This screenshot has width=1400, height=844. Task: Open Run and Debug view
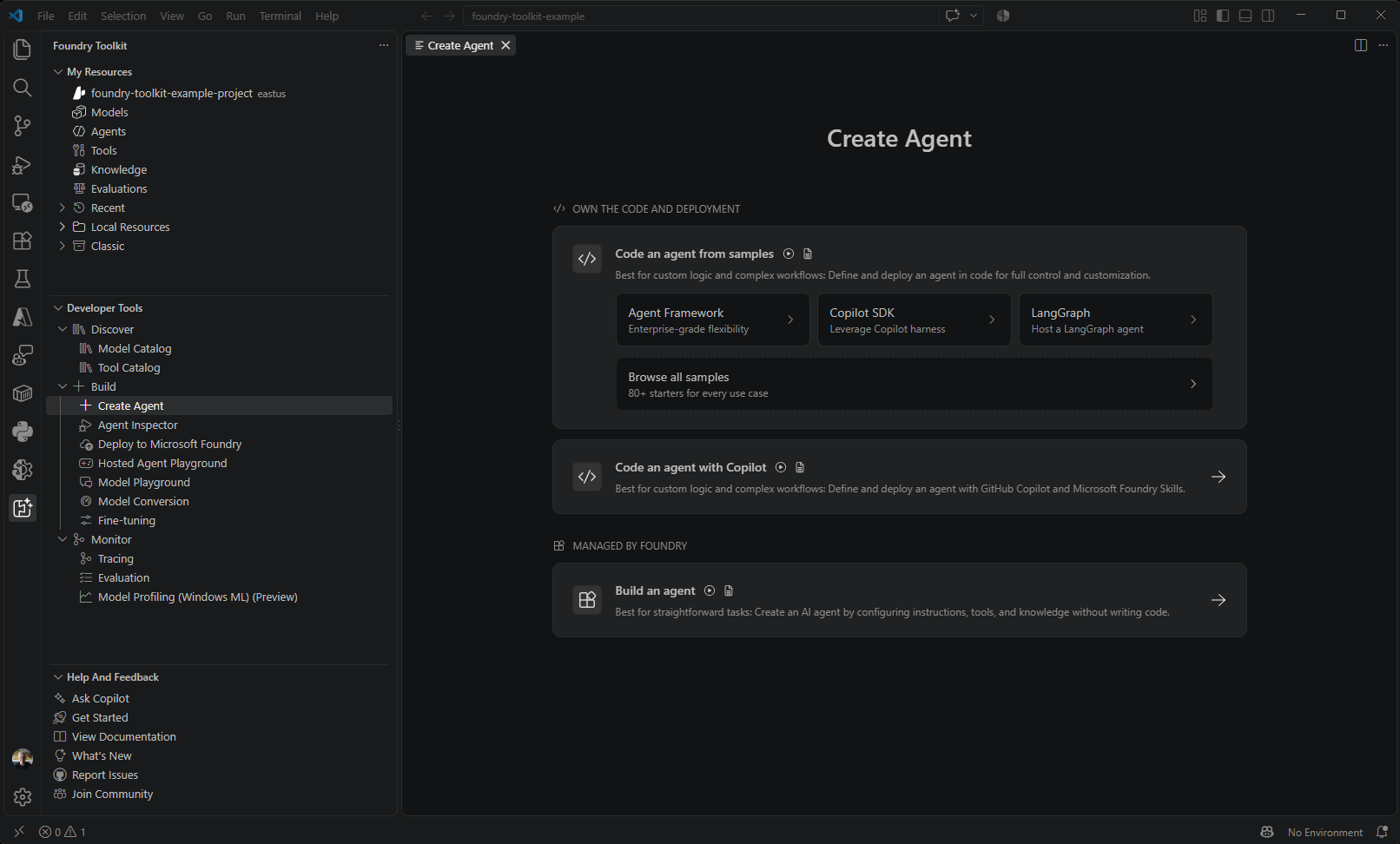(x=23, y=164)
